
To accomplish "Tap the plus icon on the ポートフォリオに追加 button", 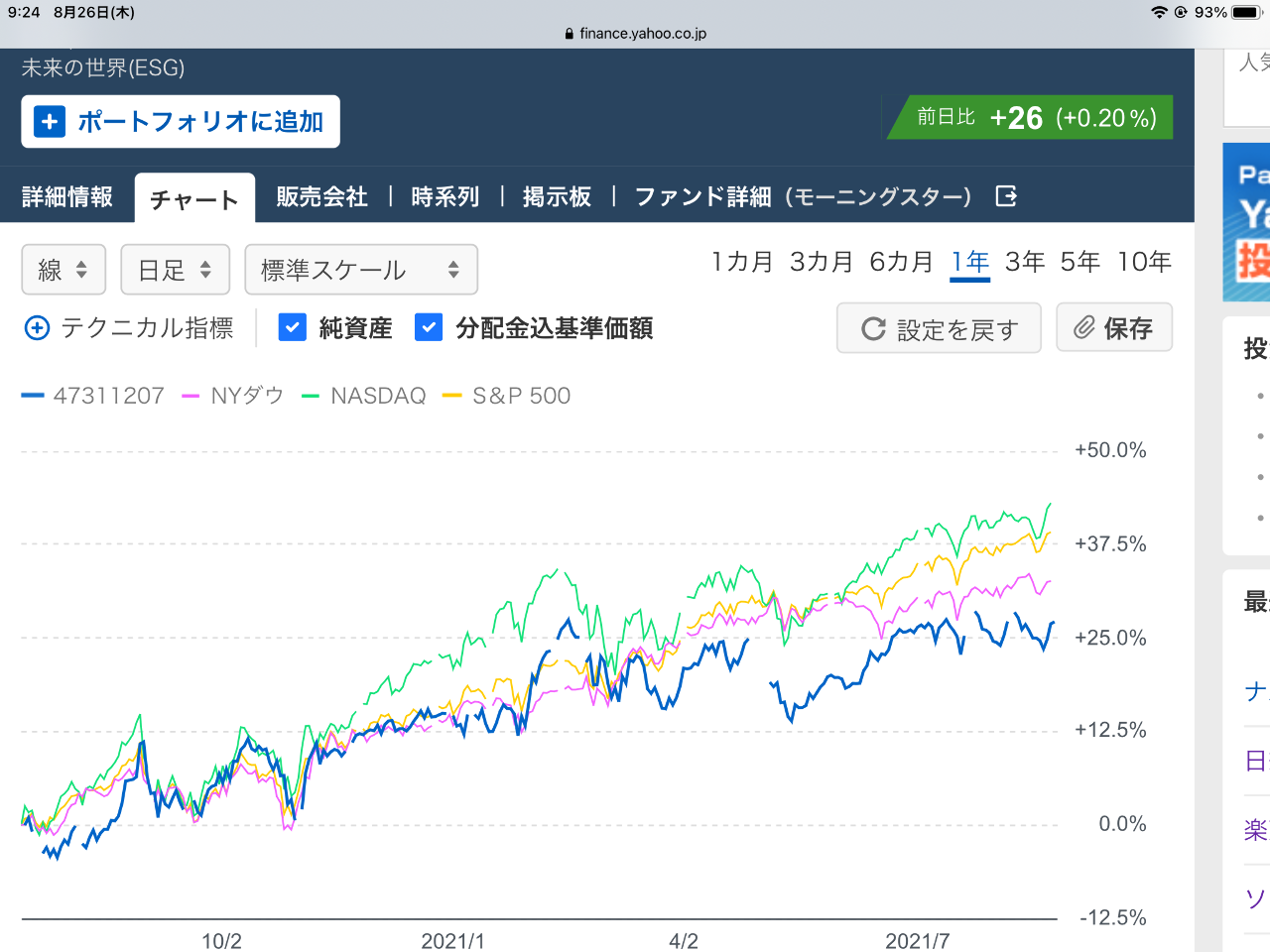I will [50, 122].
